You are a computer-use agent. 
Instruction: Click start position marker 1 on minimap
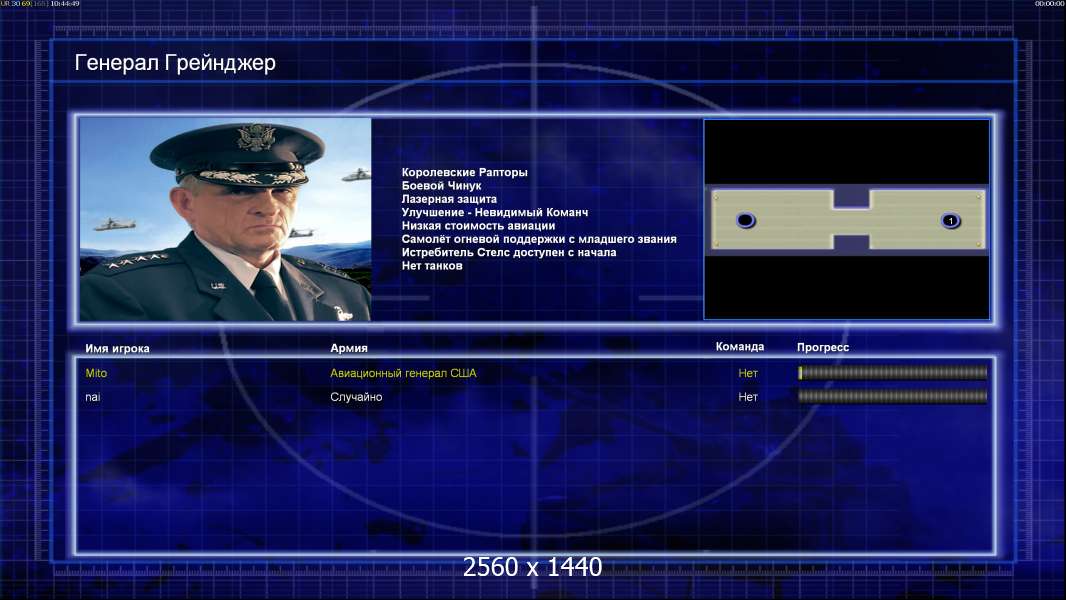click(x=950, y=221)
